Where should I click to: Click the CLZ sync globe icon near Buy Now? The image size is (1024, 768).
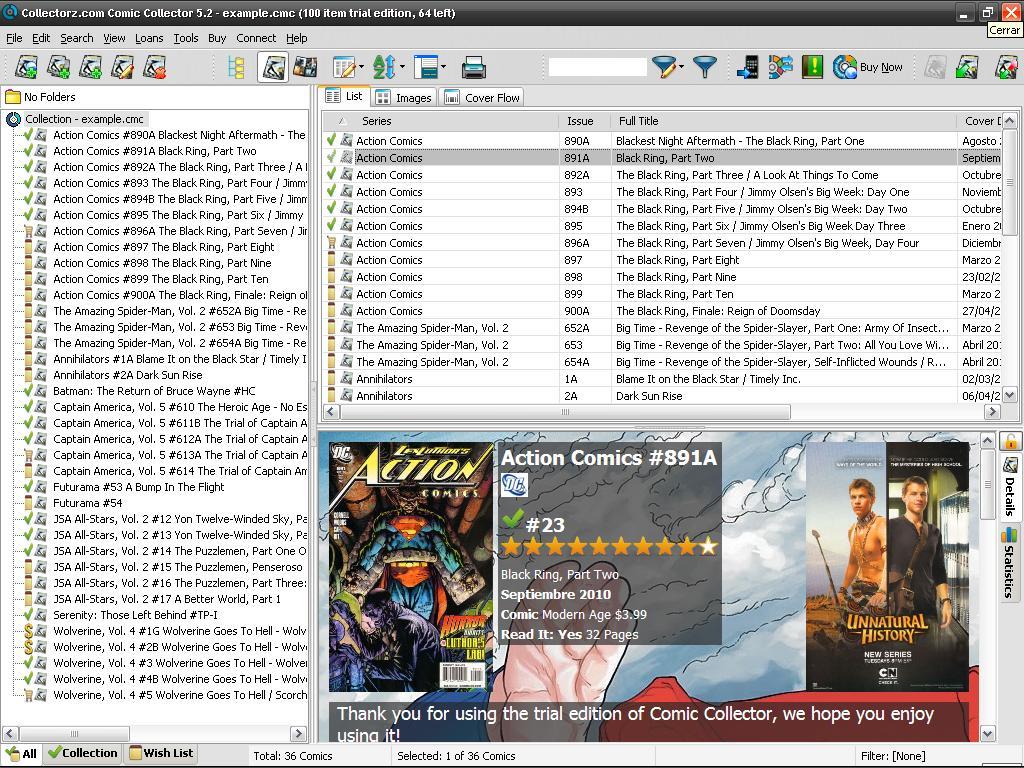coord(845,67)
